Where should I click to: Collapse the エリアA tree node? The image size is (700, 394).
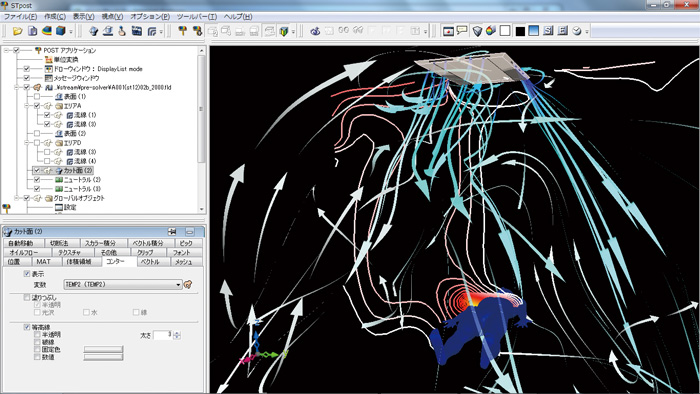27,106
